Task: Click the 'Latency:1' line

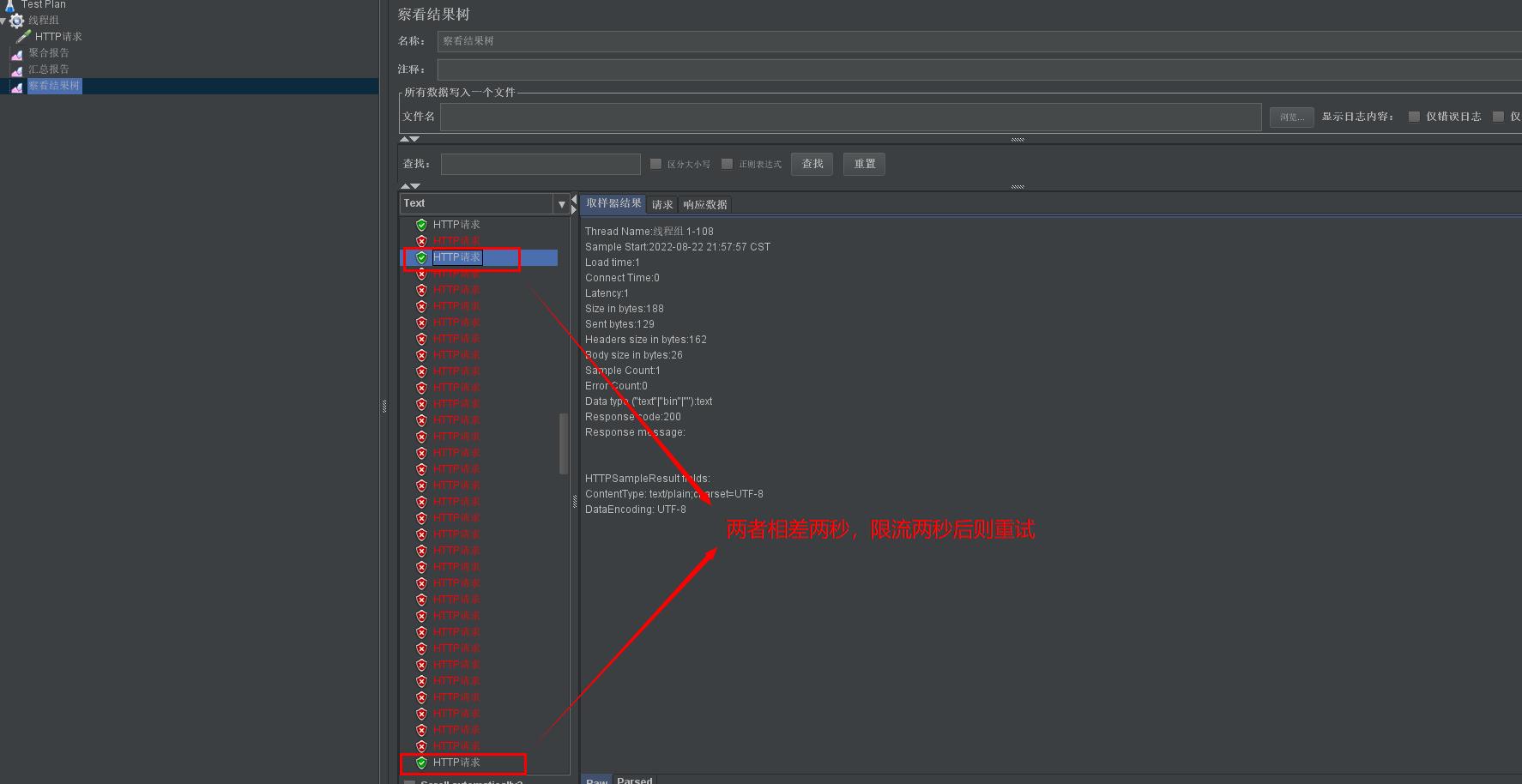Action: (x=607, y=293)
